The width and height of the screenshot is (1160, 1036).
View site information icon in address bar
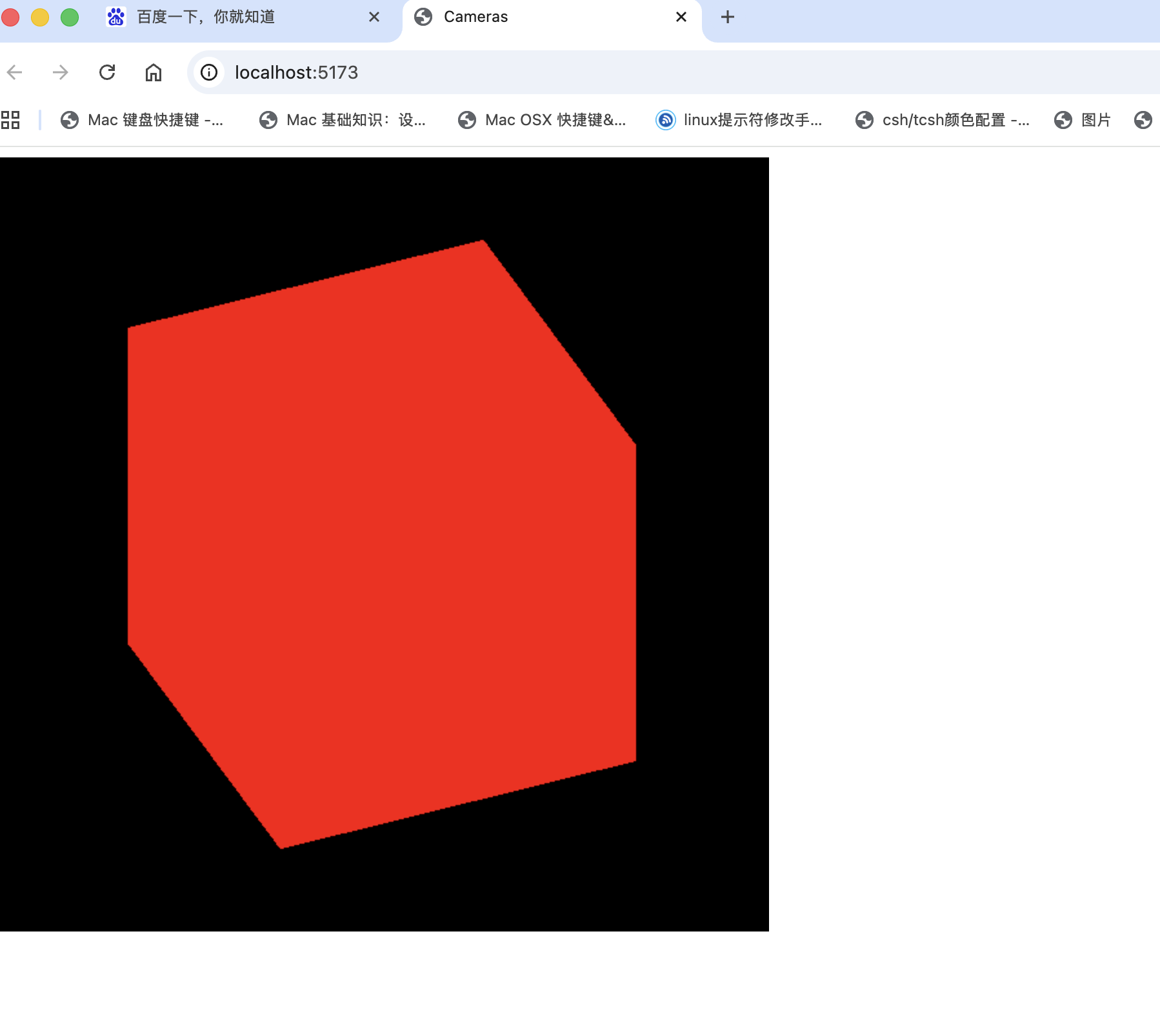[x=209, y=72]
